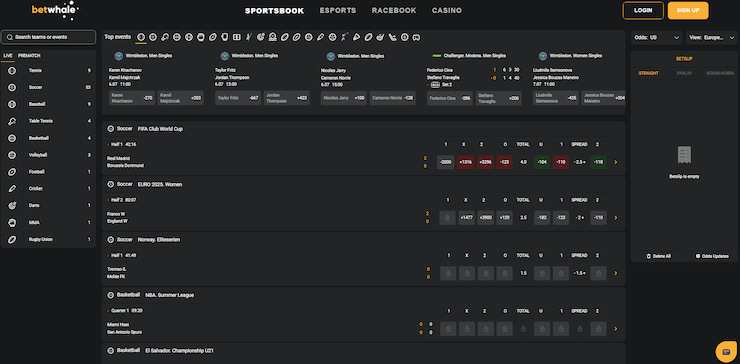Bet on Stefano Travaglia at +206
Viewport: 740px width, 364px height.
[x=498, y=98]
